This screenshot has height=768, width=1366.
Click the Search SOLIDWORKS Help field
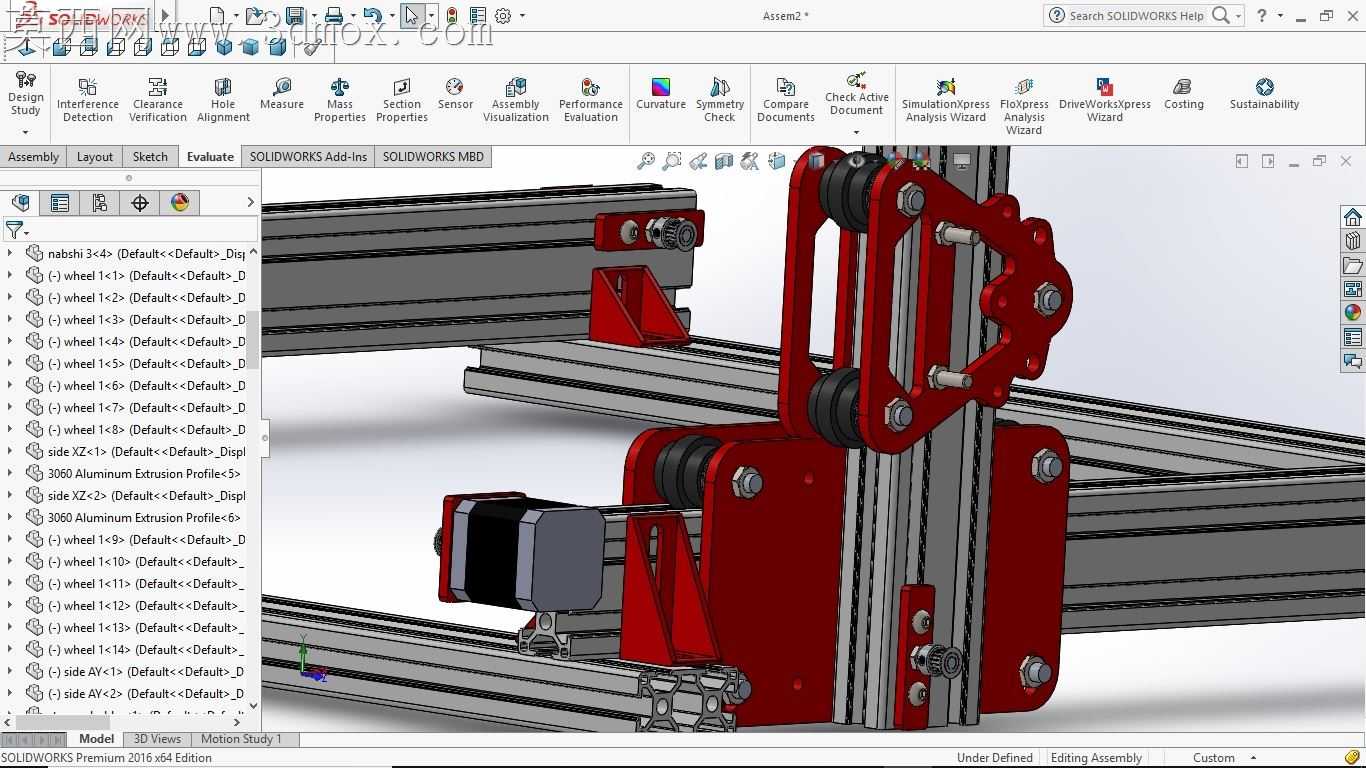tap(1137, 16)
